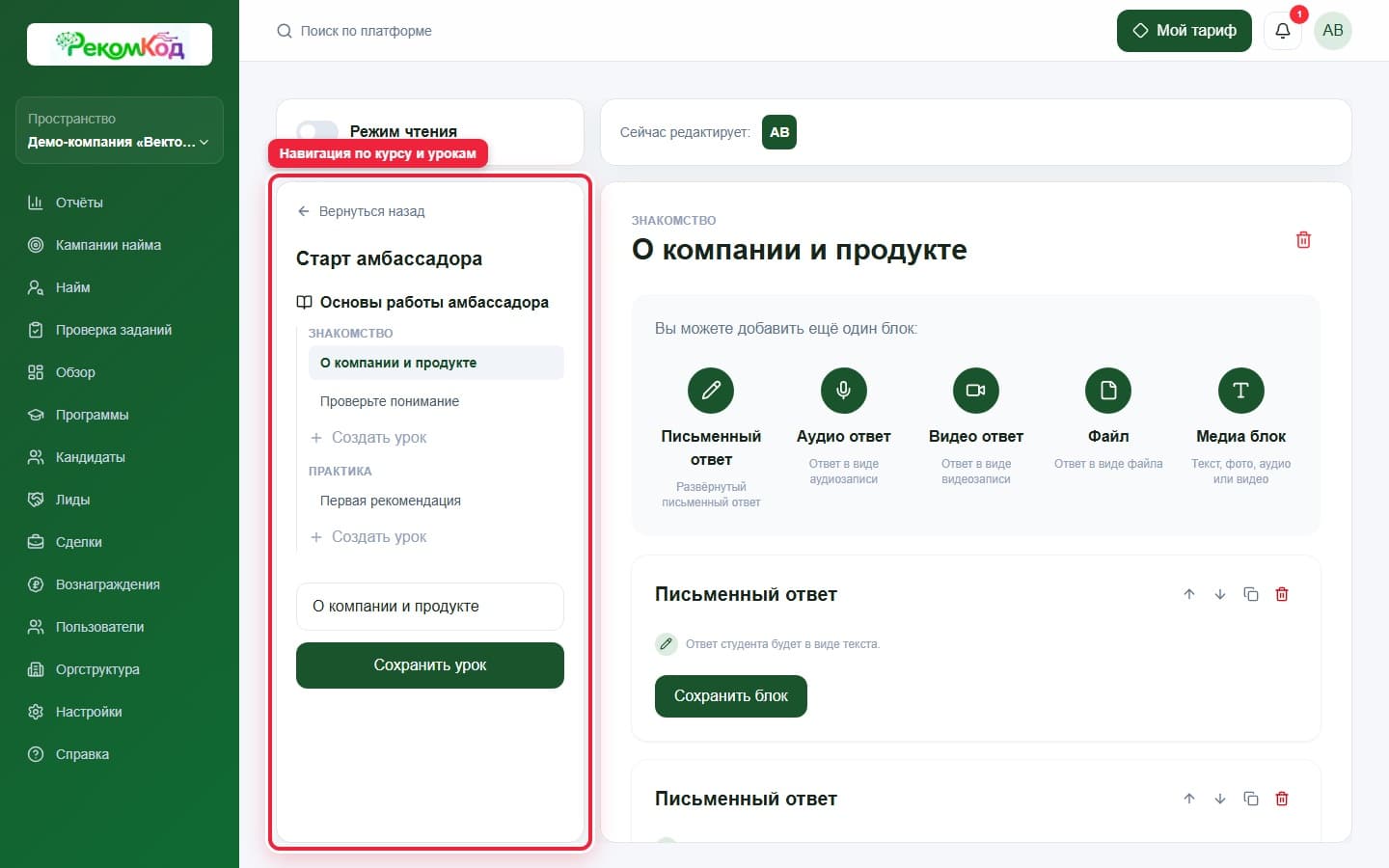Click the ПРАКТИКА section label
Viewport: 1389px width, 868px height.
(340, 471)
